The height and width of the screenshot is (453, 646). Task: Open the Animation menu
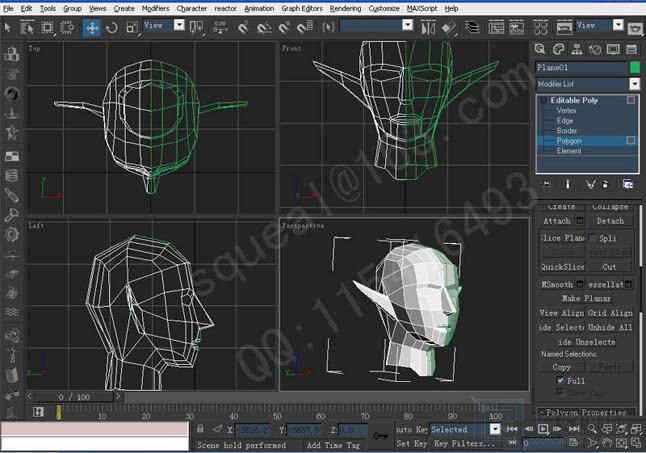(259, 8)
